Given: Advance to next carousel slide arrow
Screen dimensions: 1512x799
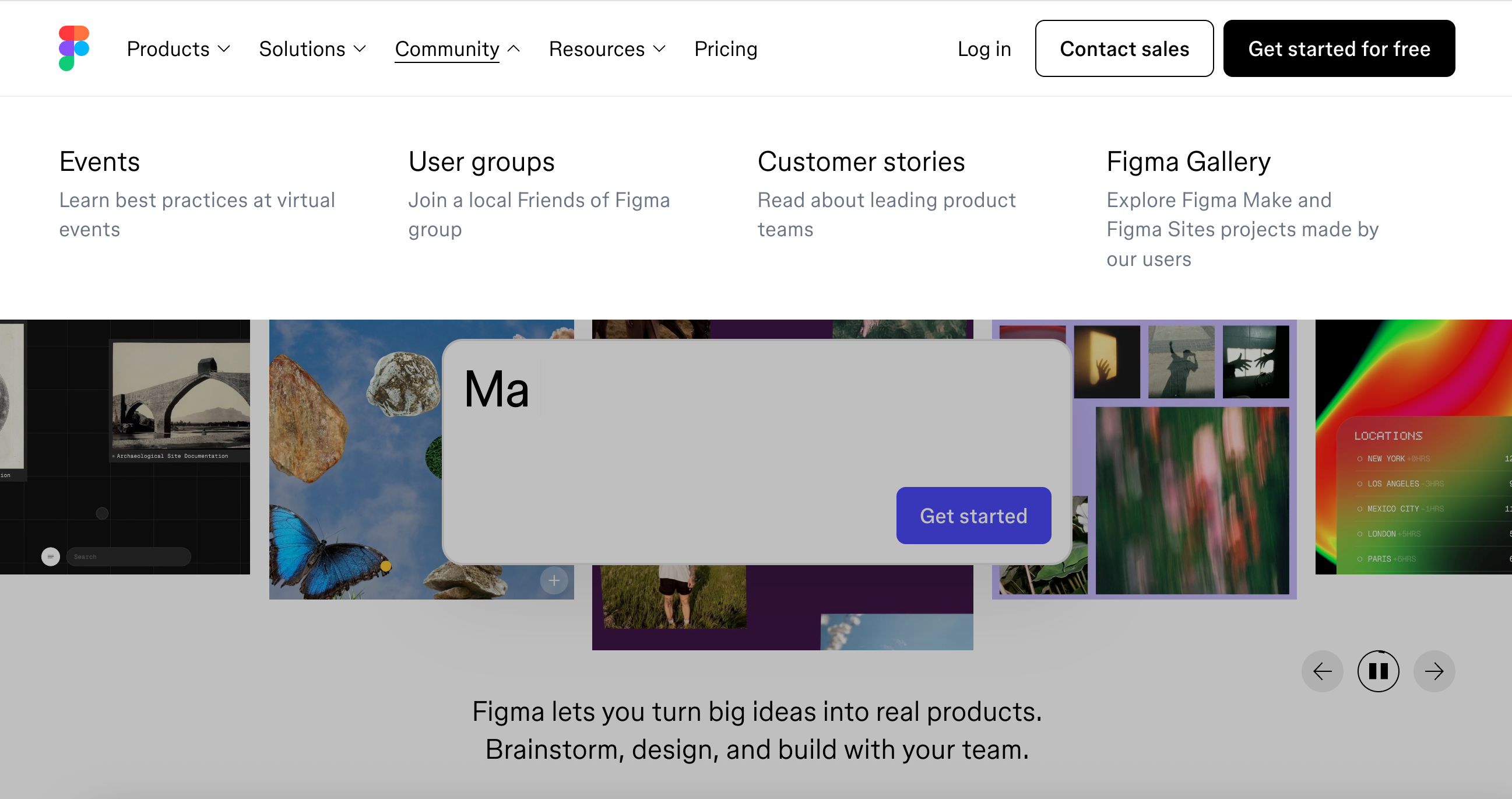Looking at the screenshot, I should click(1434, 671).
